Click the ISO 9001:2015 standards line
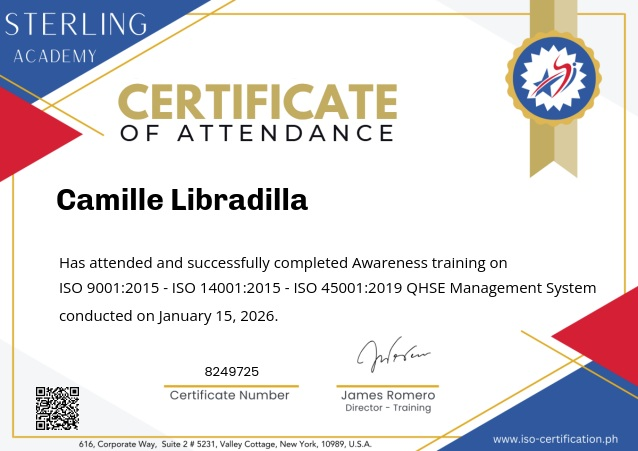The image size is (638, 451). (x=328, y=288)
